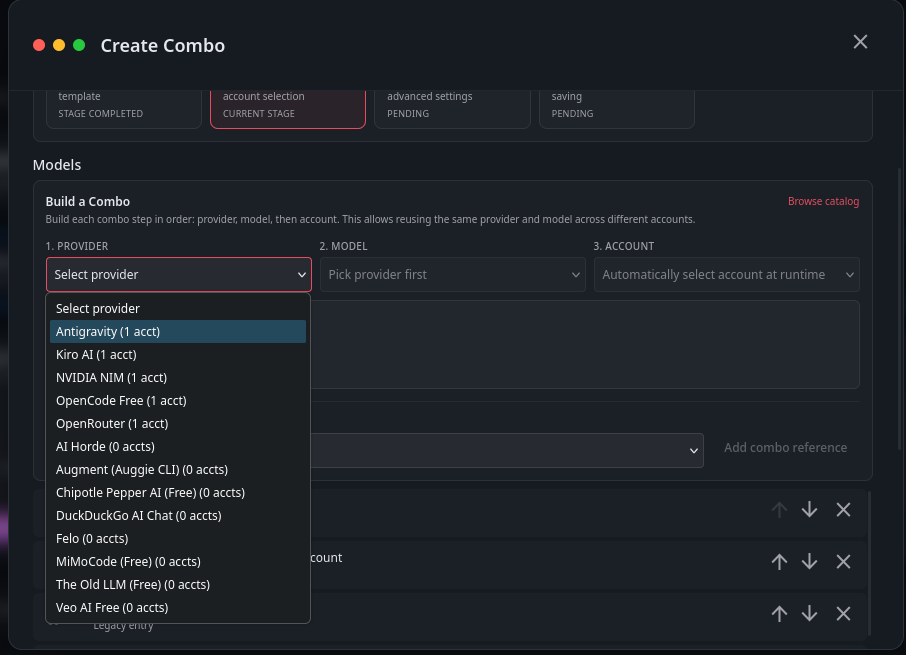The width and height of the screenshot is (906, 655).
Task: Click the red traffic-light dot
Action: [39, 45]
